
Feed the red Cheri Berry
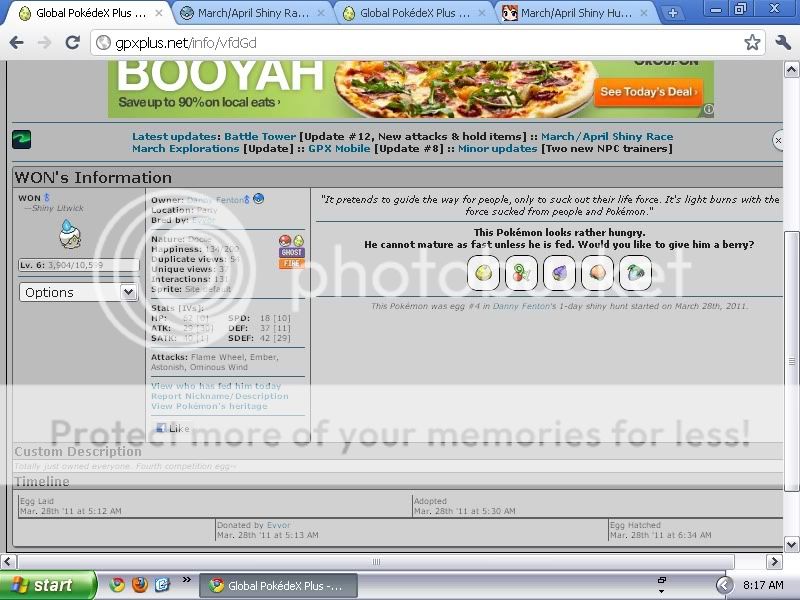(519, 271)
